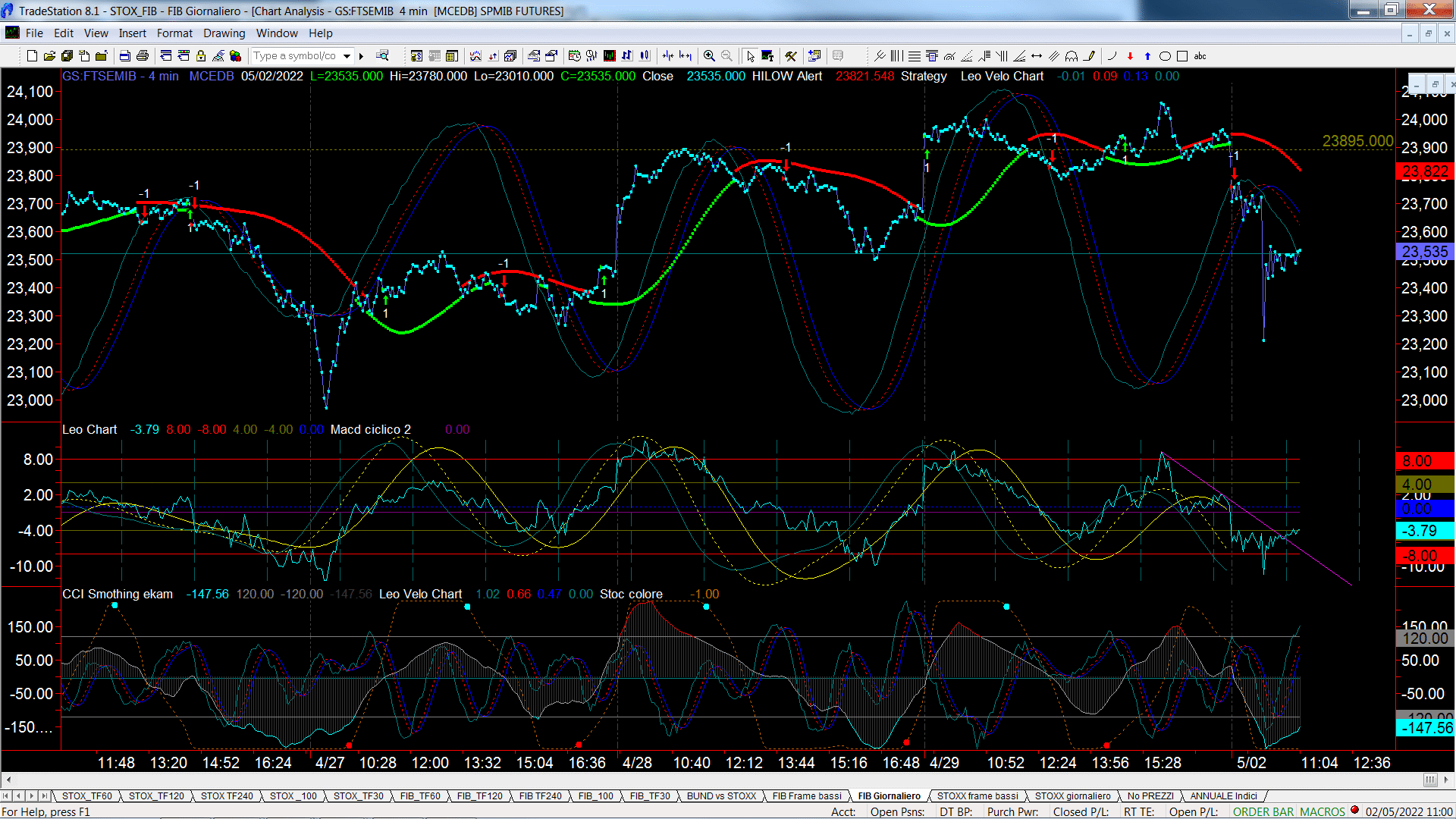Switch to the STOX_TF120 workspace tab
The image size is (1456, 819).
tap(156, 795)
